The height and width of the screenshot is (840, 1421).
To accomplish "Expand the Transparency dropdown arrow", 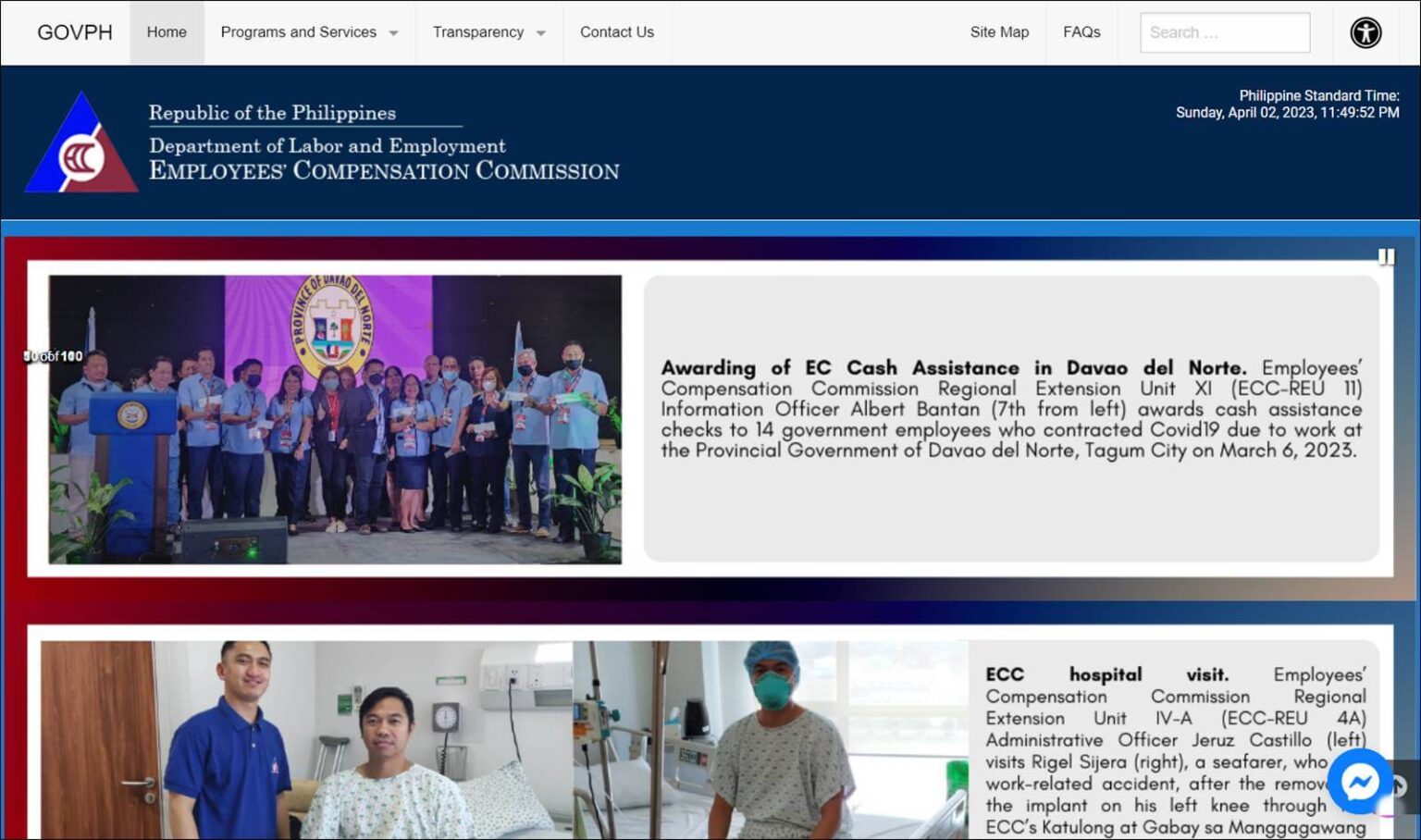I will pyautogui.click(x=541, y=33).
